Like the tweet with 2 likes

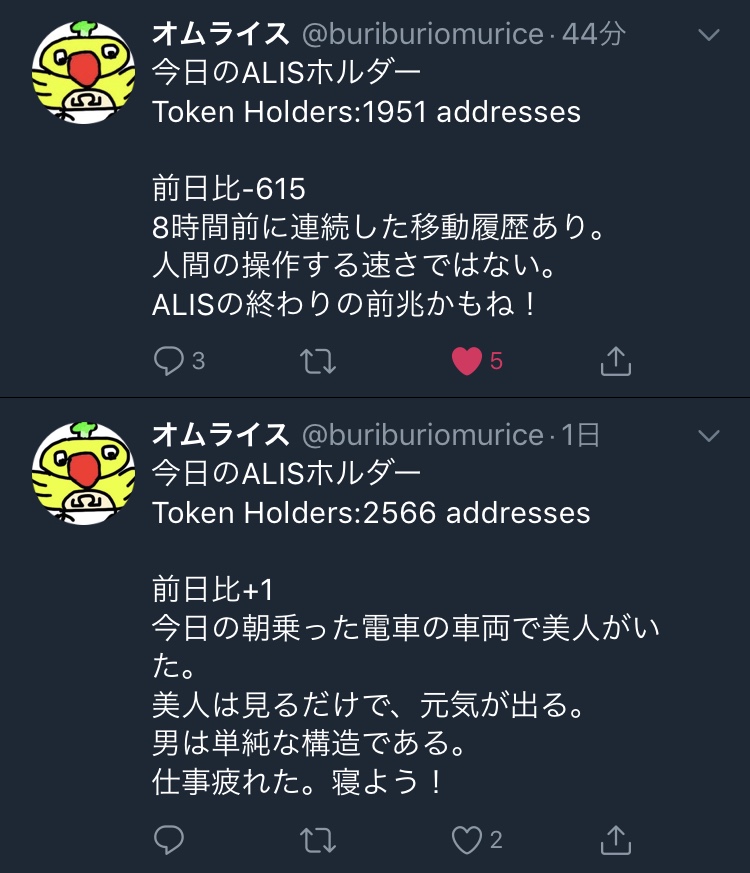tap(467, 840)
